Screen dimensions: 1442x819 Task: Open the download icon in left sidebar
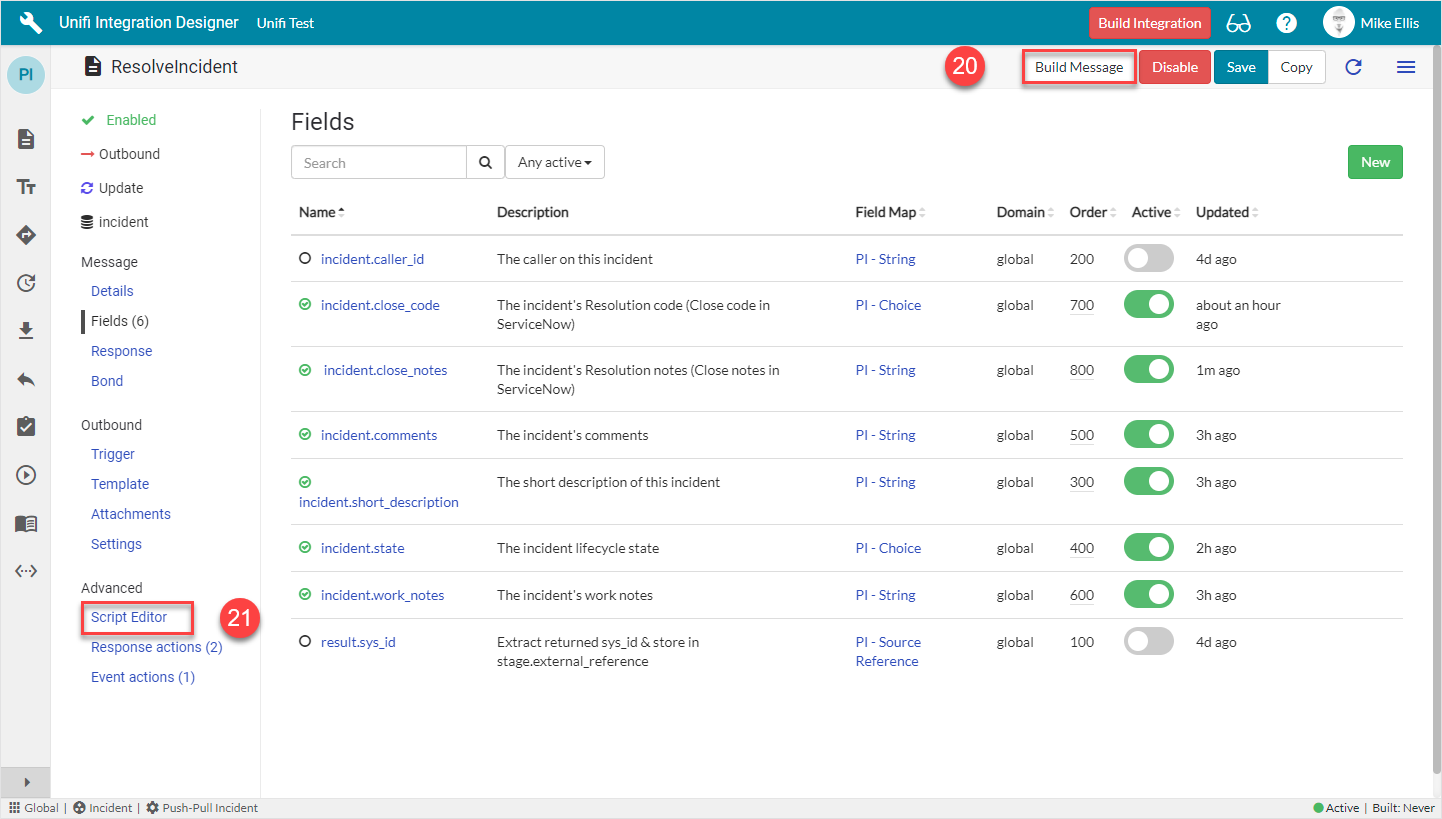[26, 331]
